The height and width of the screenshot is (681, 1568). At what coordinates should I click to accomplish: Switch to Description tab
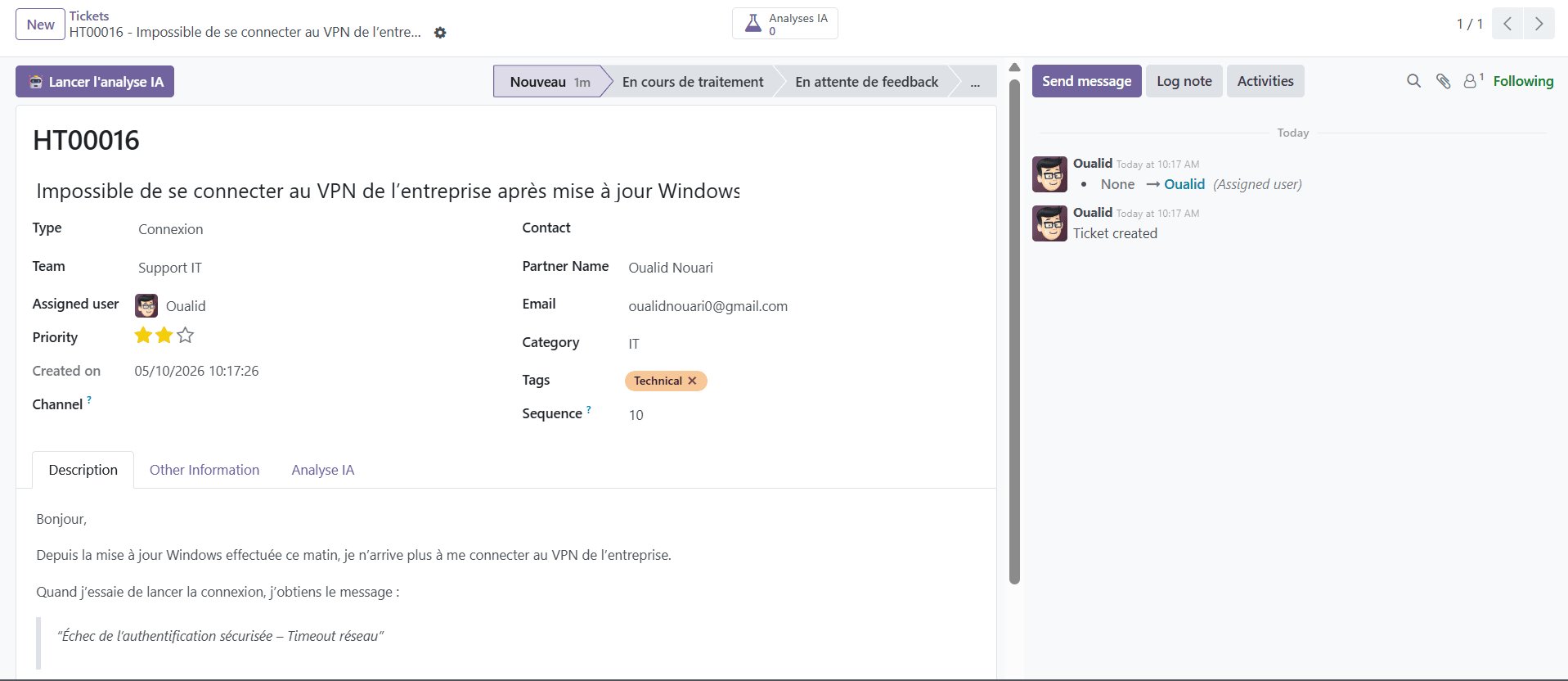(83, 470)
